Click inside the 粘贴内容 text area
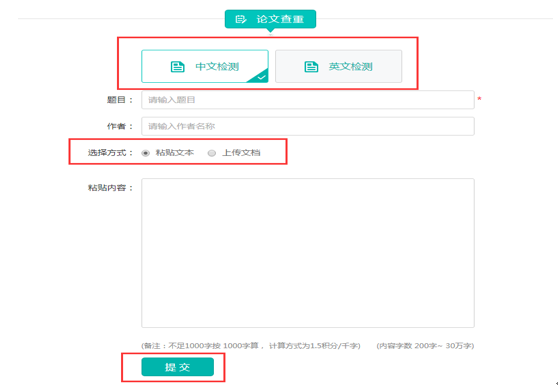 pos(308,253)
